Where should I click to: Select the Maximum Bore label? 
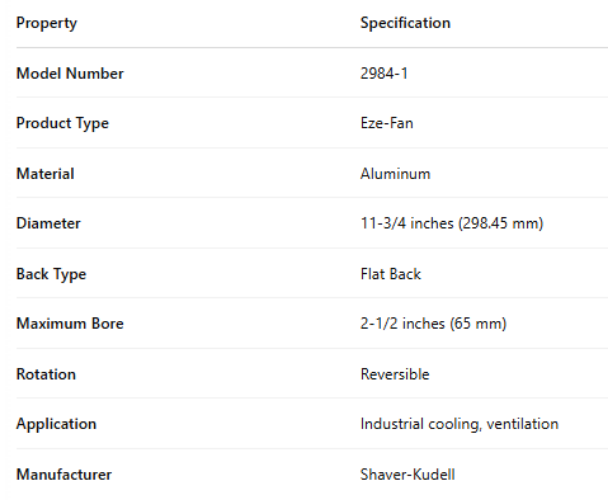pyautogui.click(x=70, y=324)
